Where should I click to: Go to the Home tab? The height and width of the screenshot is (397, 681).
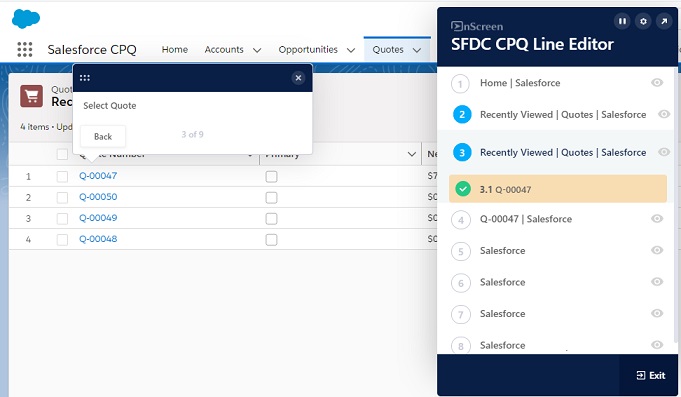[x=175, y=50]
